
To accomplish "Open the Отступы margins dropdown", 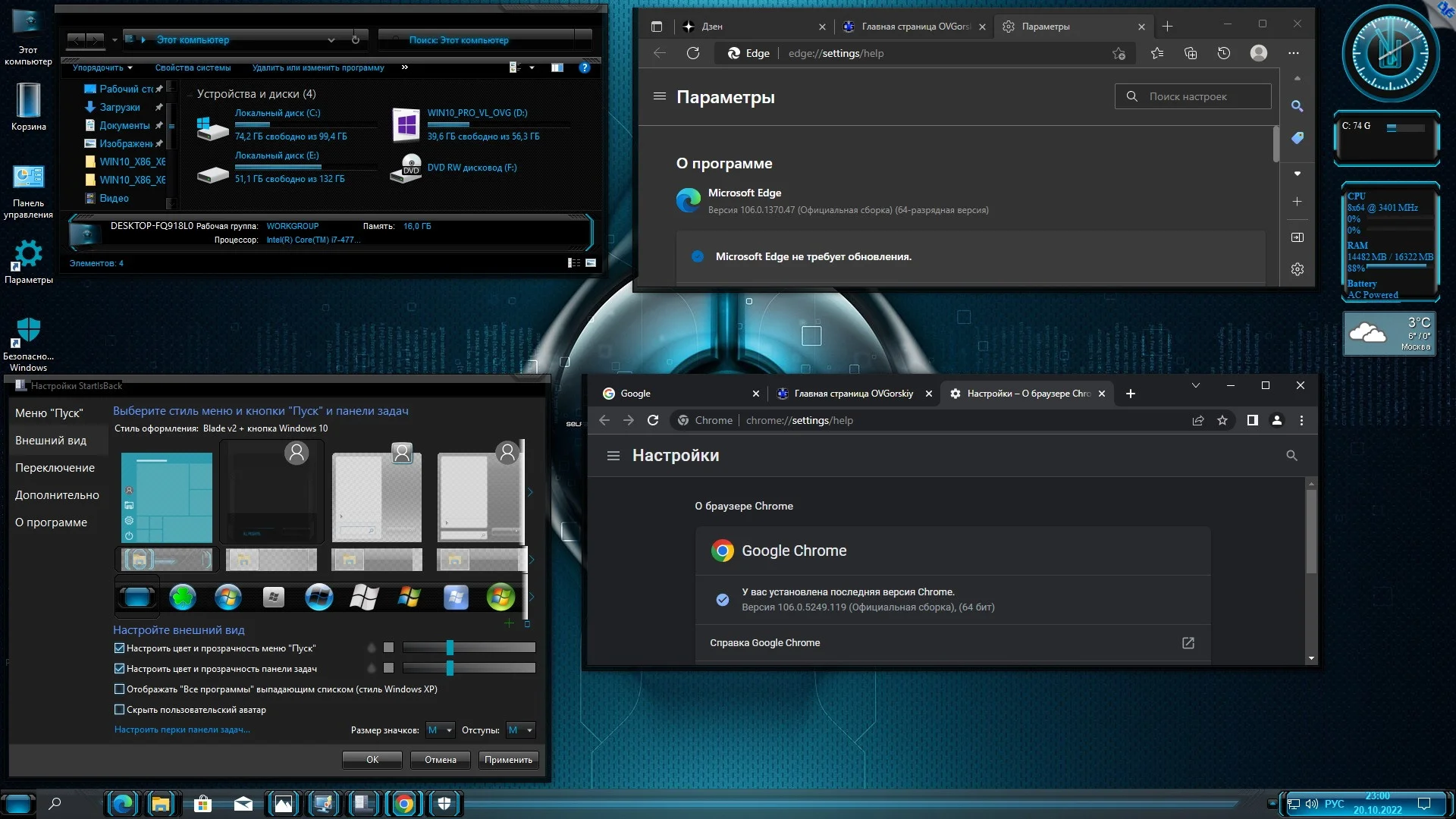I will pyautogui.click(x=520, y=730).
